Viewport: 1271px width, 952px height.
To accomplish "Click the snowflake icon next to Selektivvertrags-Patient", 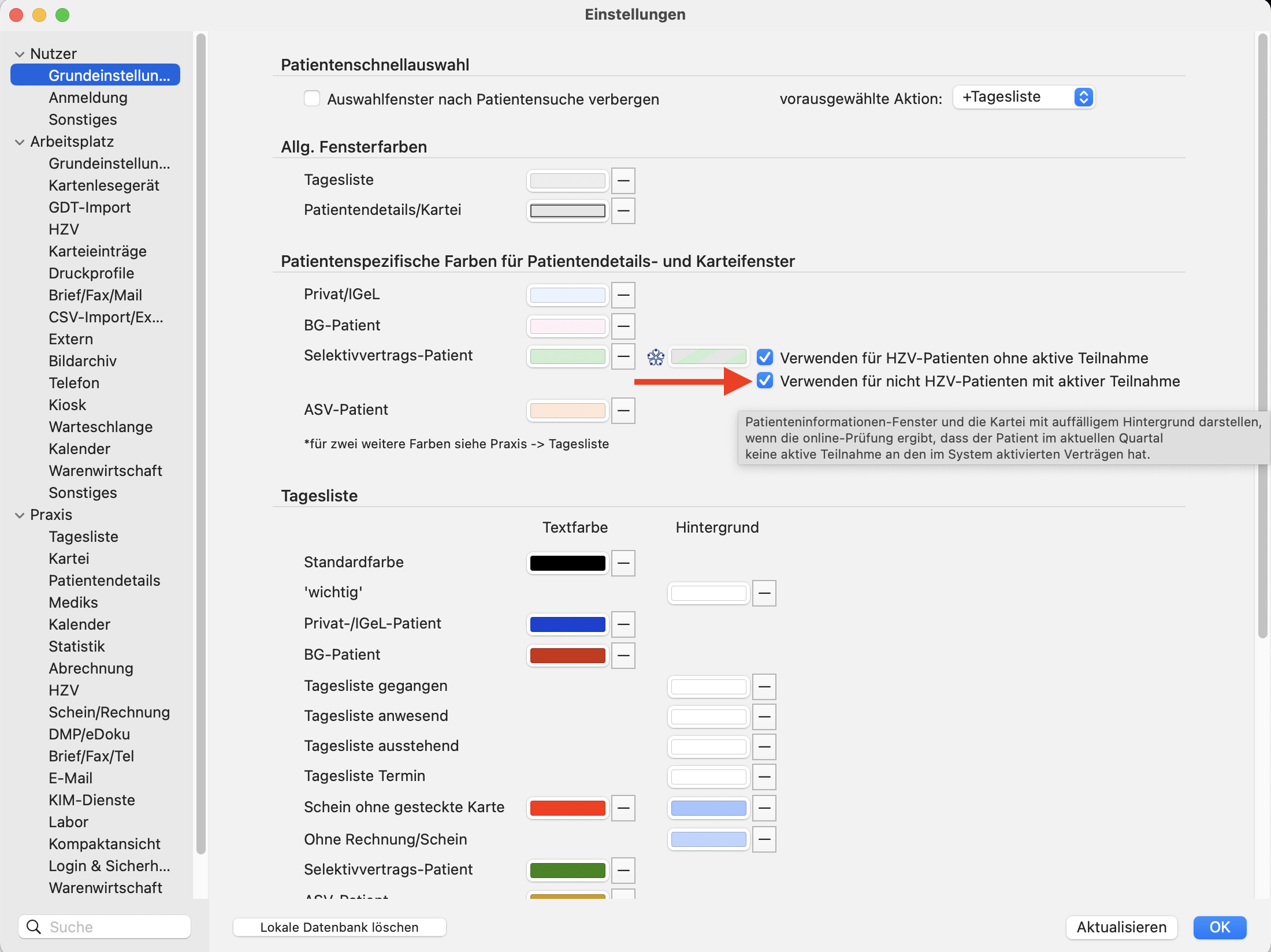I will [656, 357].
